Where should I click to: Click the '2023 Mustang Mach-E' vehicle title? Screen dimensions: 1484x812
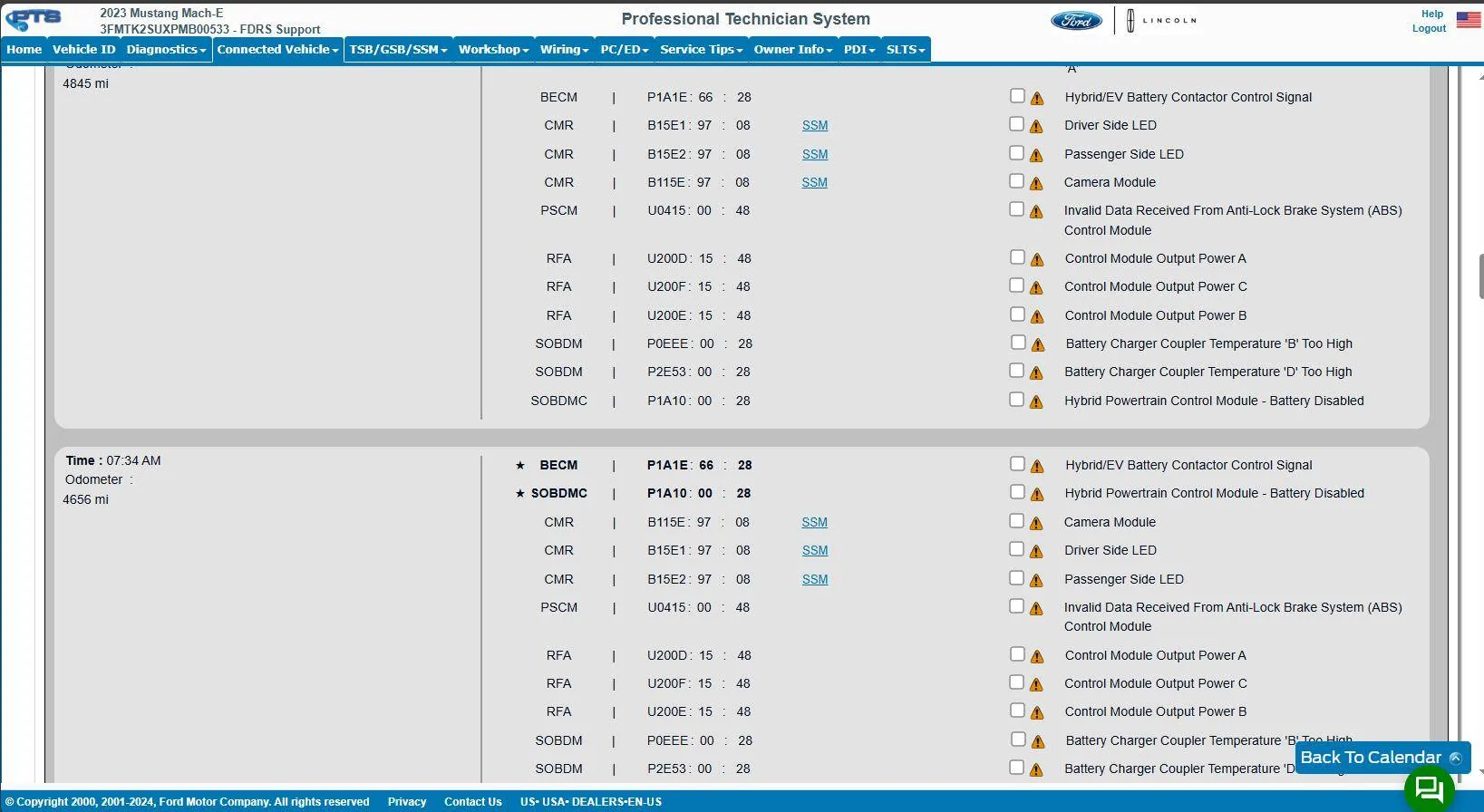pos(161,14)
